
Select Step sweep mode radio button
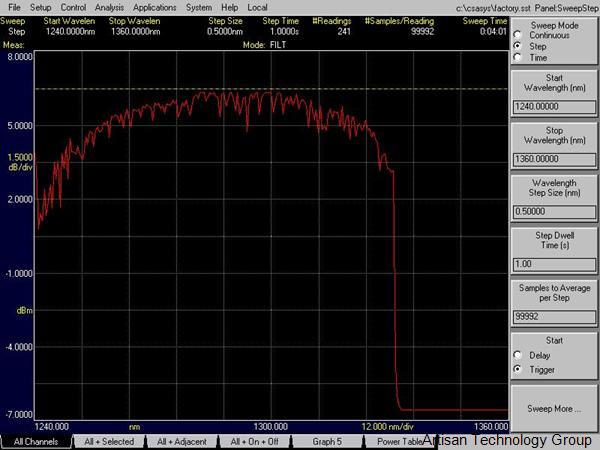(x=516, y=46)
